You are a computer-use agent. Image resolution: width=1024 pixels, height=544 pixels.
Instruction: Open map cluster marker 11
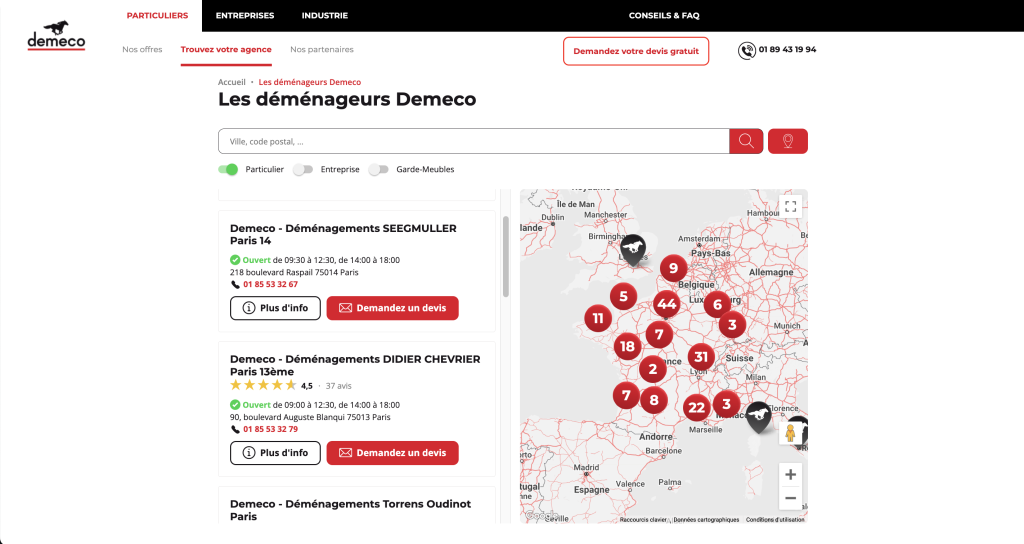(598, 318)
